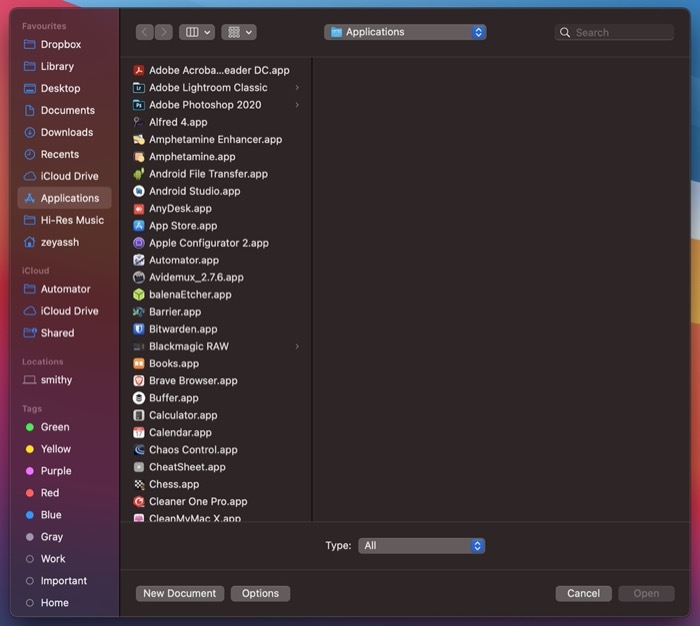Select the Android Studio.app icon
This screenshot has width=700, height=626.
tap(139, 191)
